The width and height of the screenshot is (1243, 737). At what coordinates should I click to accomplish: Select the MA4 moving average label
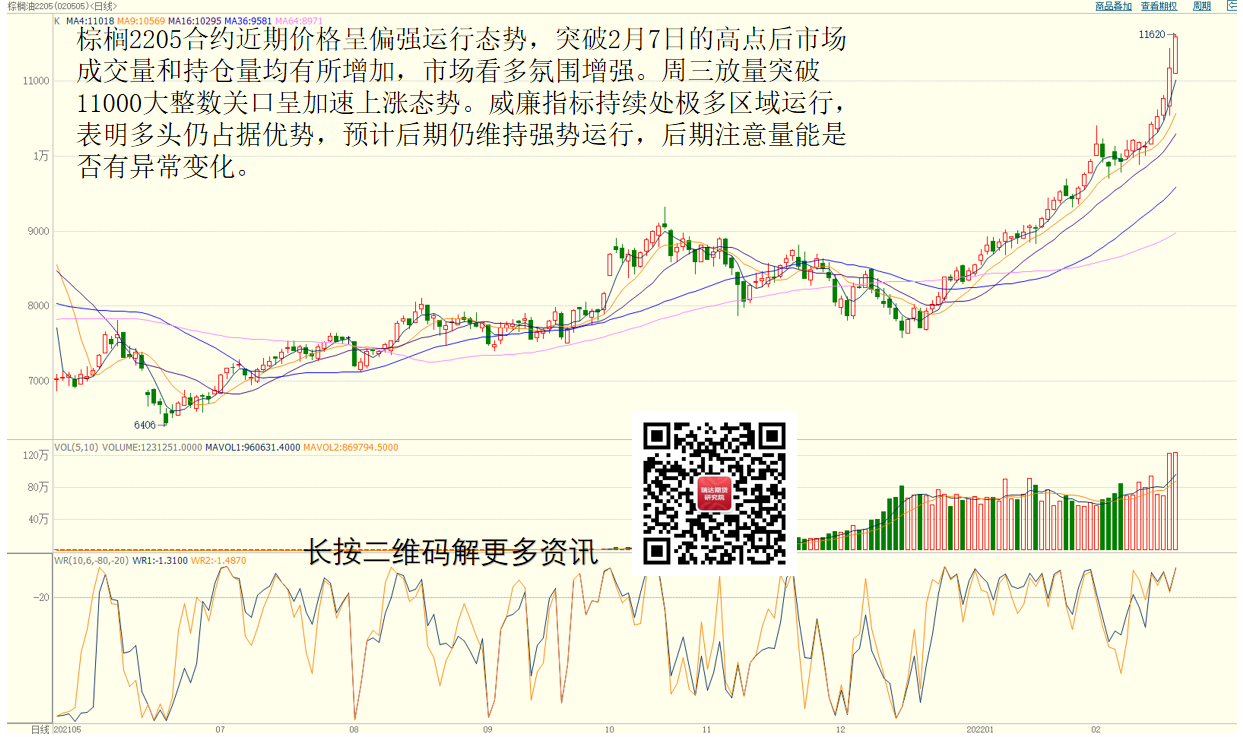coord(89,20)
